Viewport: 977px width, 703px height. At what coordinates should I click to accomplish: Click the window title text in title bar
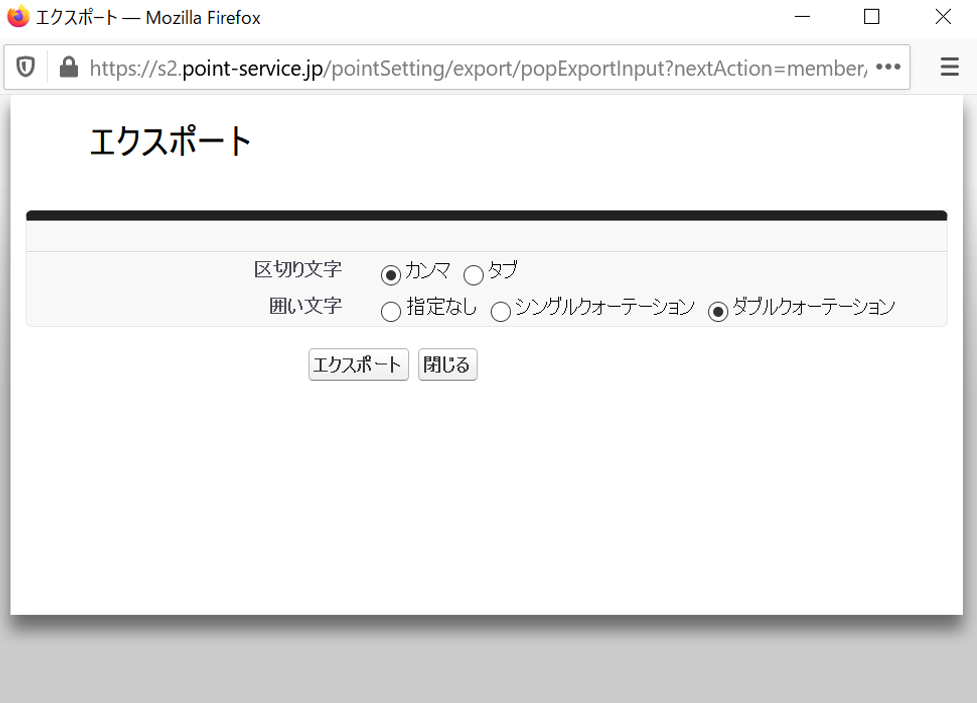pos(148,17)
